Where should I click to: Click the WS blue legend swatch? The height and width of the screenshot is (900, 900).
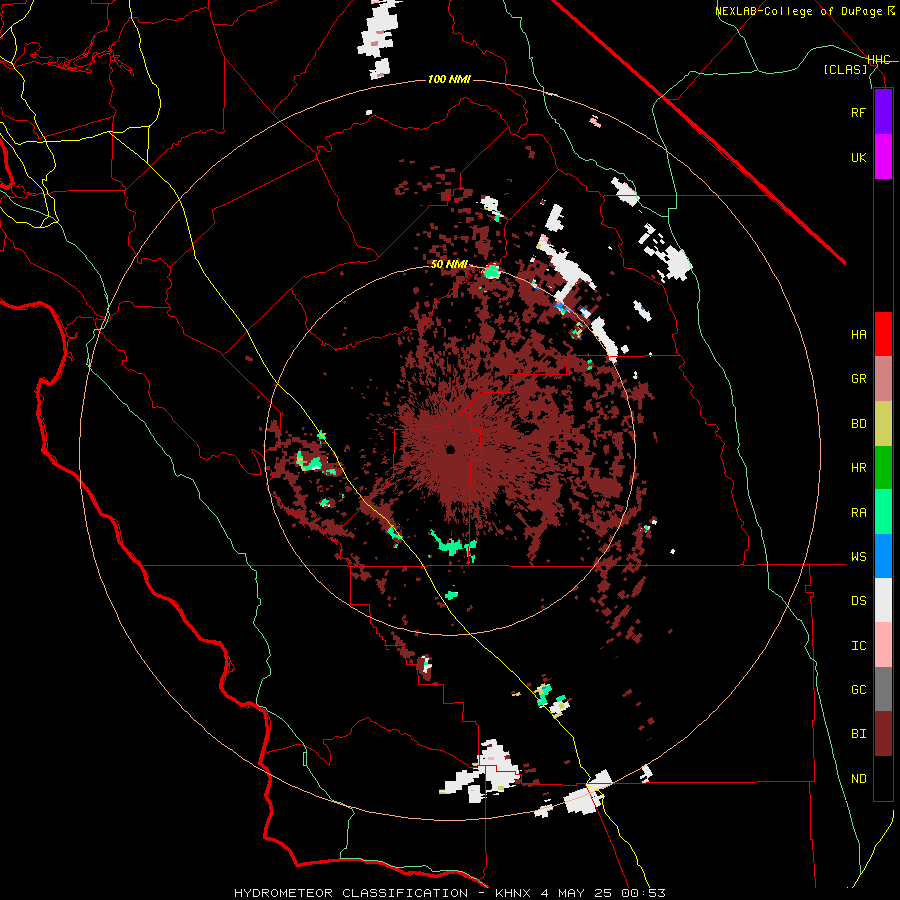pos(883,556)
